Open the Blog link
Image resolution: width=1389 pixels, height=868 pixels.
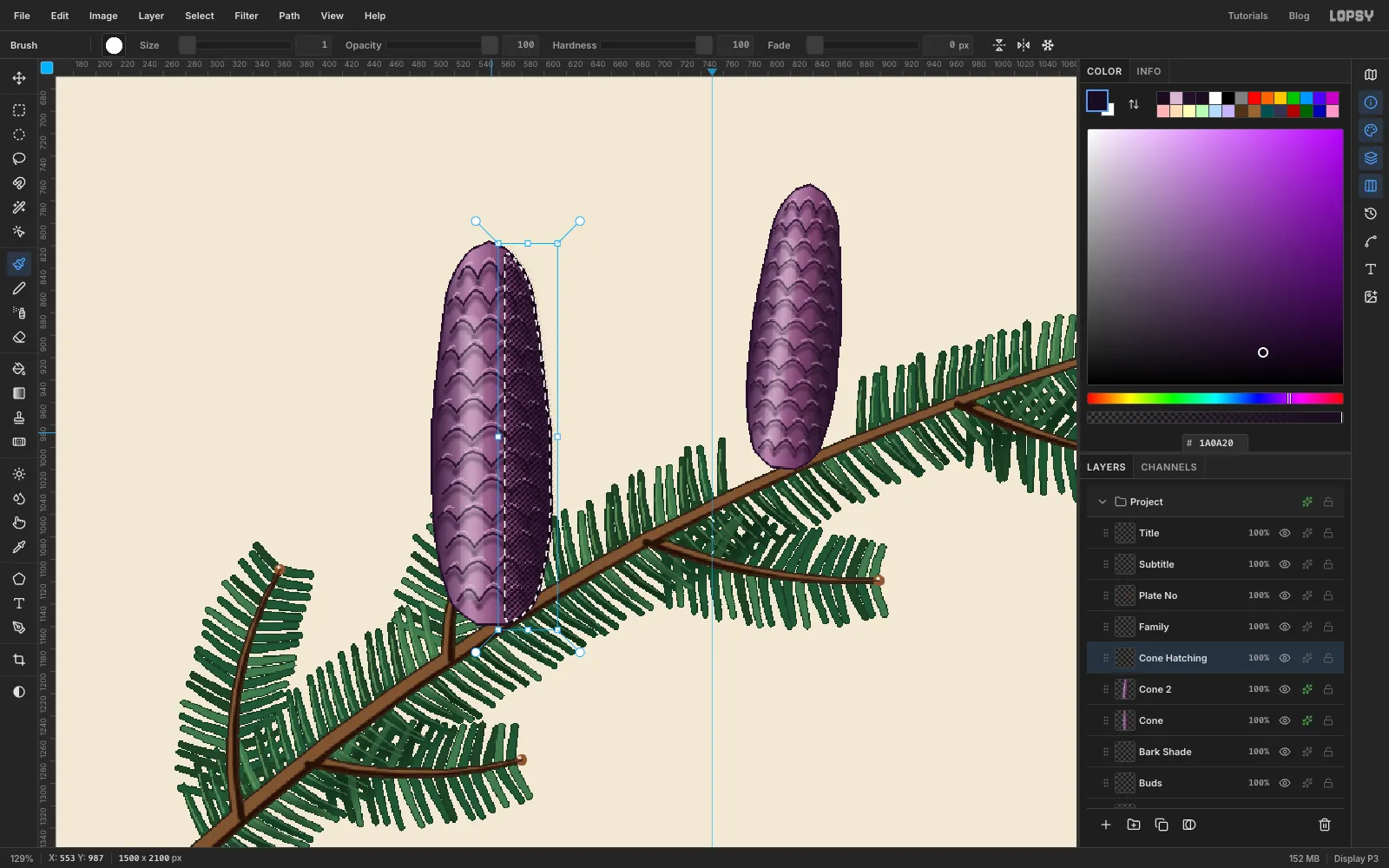[1299, 16]
